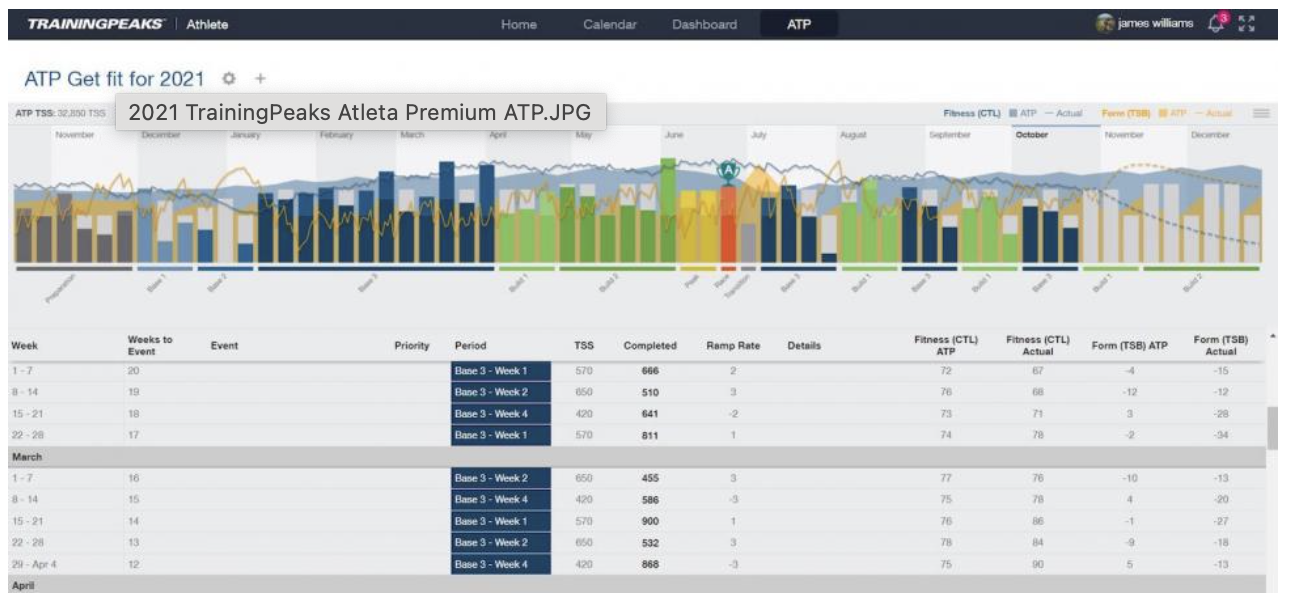The height and width of the screenshot is (604, 1294).
Task: Open the james williams account menu
Action: (1155, 24)
